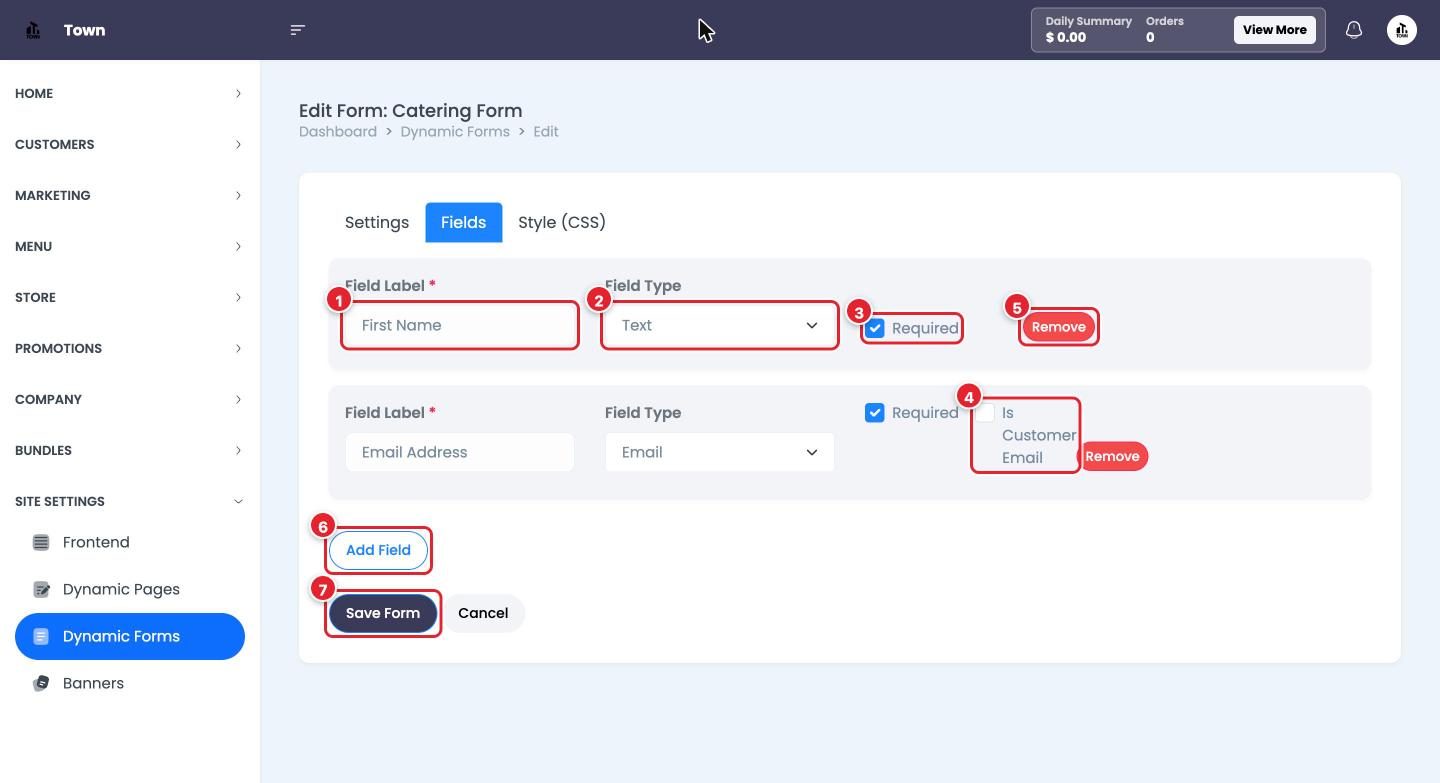Save the form
The image size is (1440, 783).
383,613
